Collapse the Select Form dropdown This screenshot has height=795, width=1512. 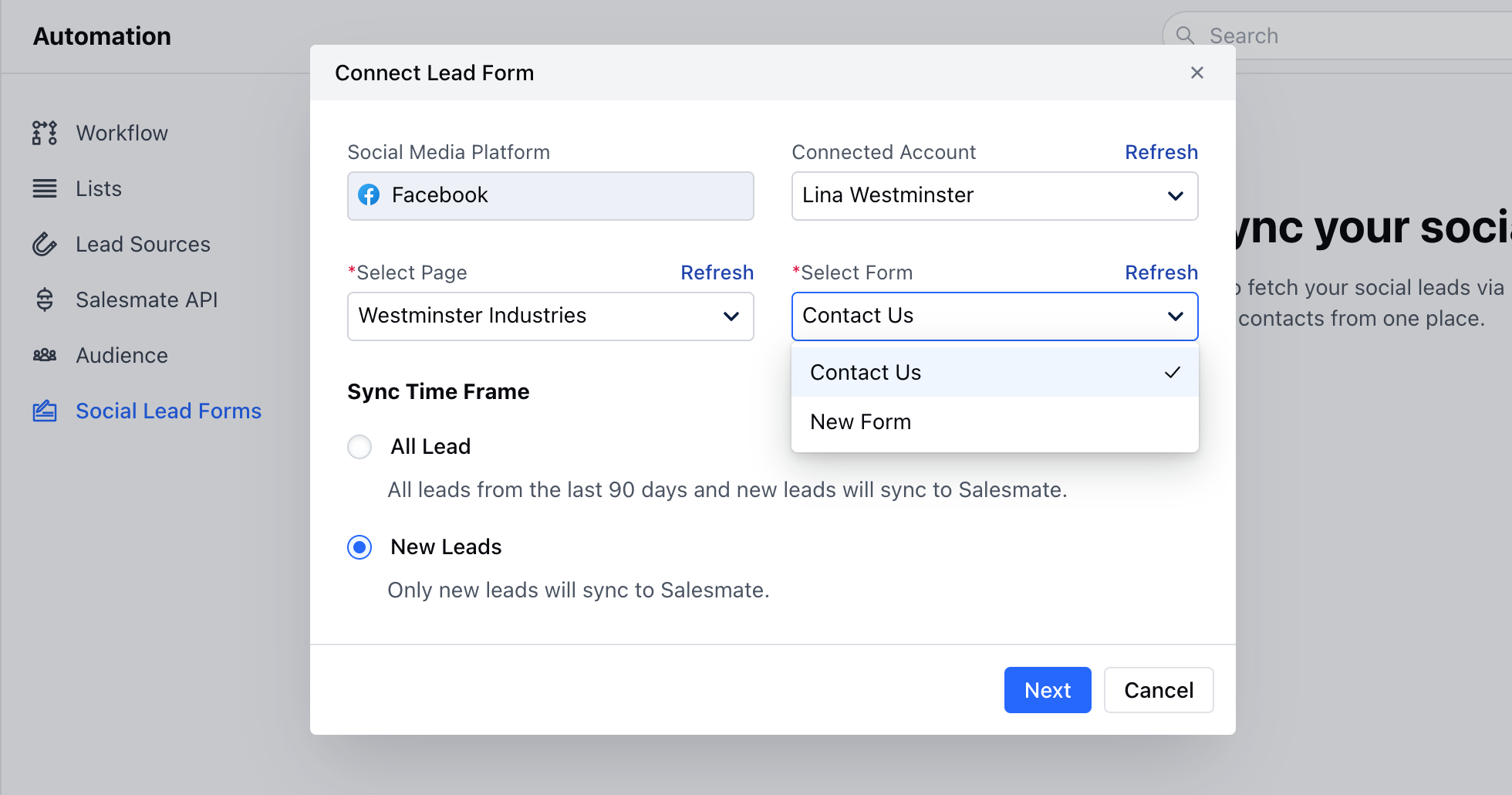994,316
